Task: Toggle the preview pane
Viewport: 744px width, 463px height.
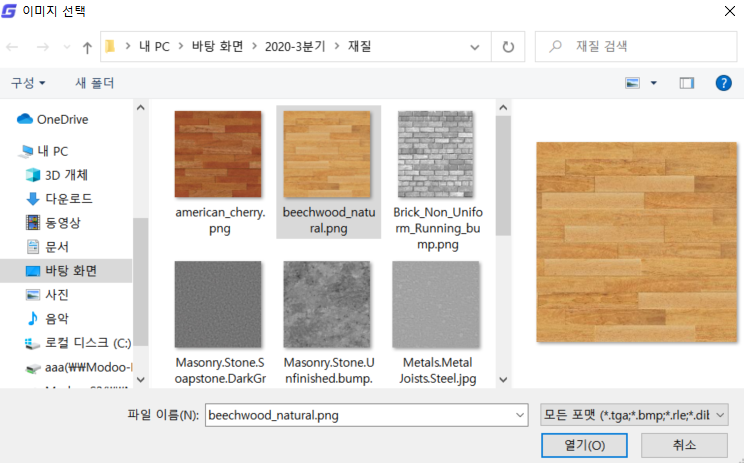Action: click(x=687, y=83)
